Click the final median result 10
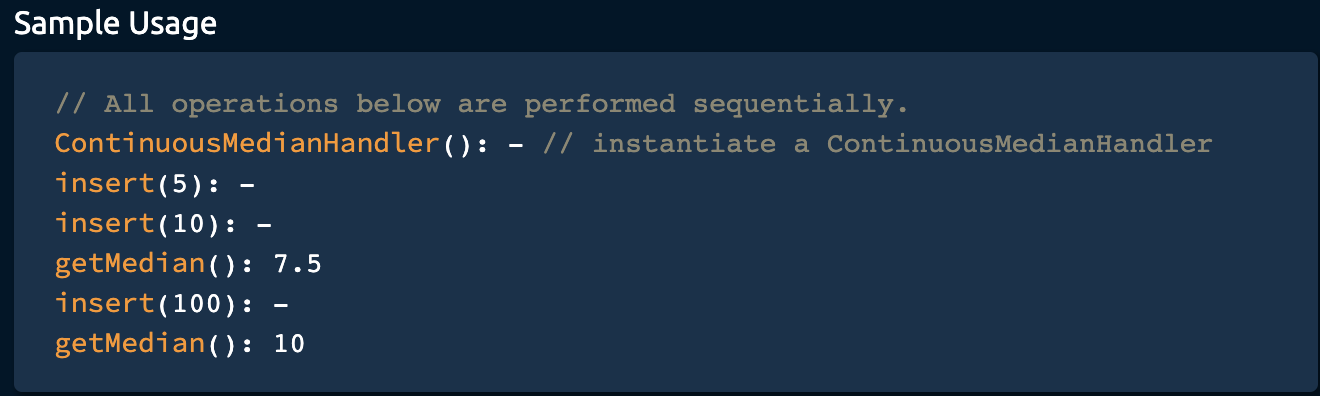1320x396 pixels. click(289, 344)
